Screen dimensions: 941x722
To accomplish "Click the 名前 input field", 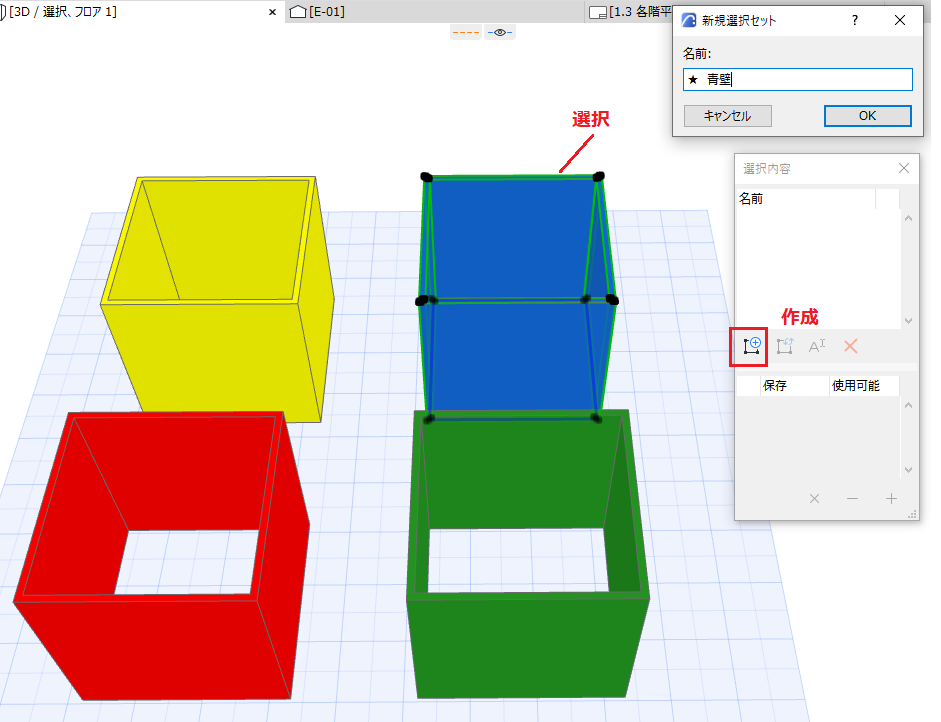I will click(798, 79).
